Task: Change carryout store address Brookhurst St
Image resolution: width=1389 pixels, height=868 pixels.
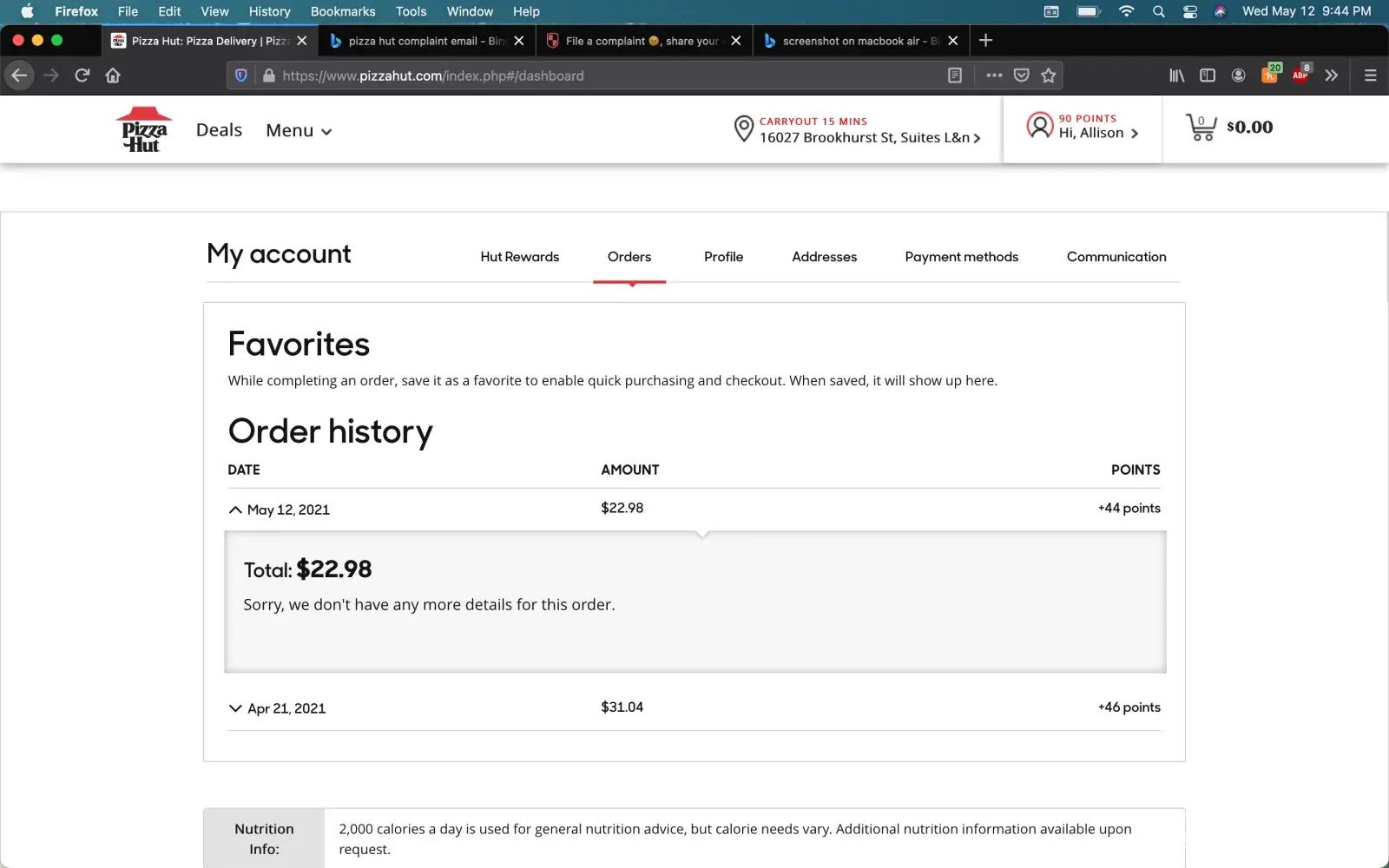Action: pyautogui.click(x=868, y=137)
